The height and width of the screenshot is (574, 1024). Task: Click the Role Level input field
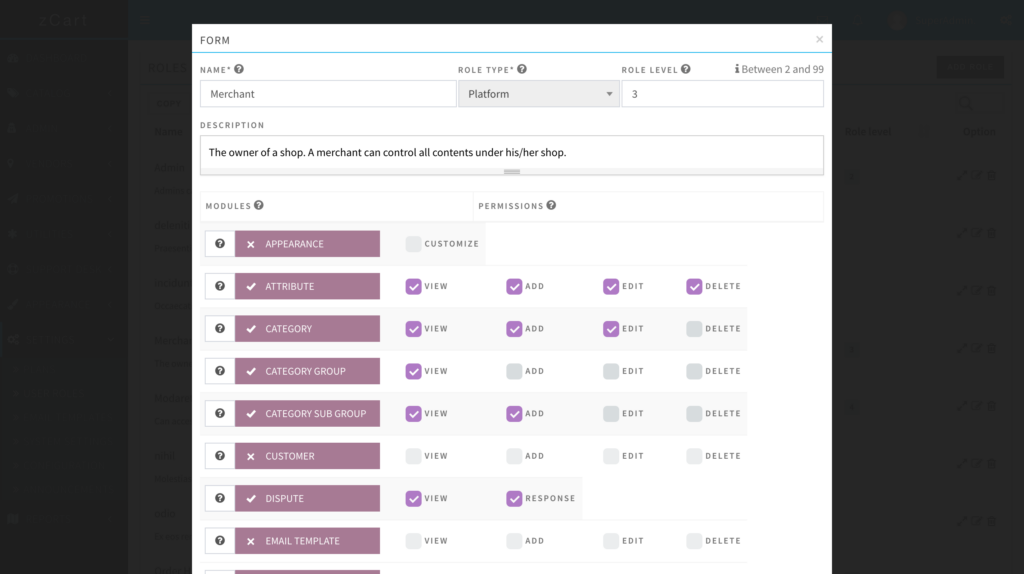pos(722,94)
